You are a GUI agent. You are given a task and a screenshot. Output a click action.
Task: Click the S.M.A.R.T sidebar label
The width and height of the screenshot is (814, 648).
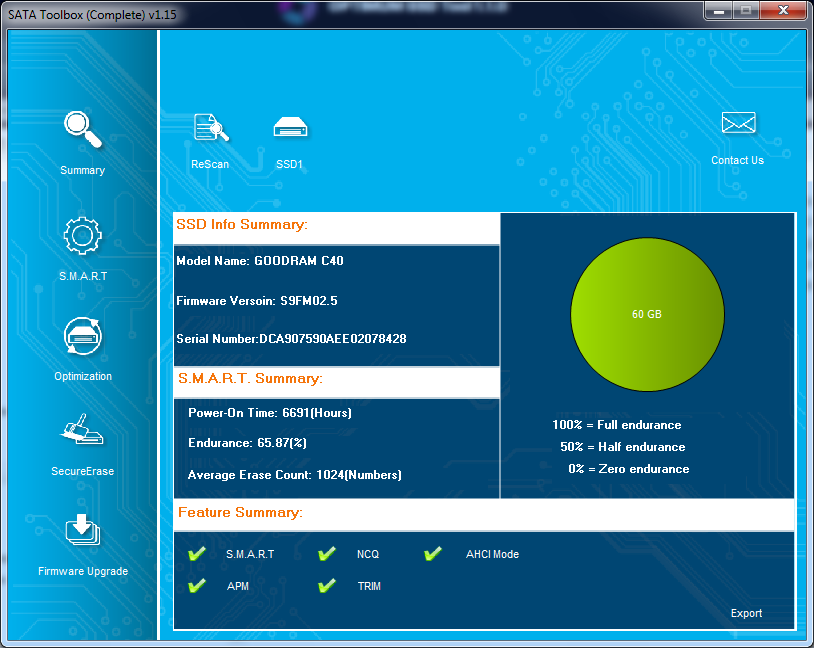click(83, 276)
